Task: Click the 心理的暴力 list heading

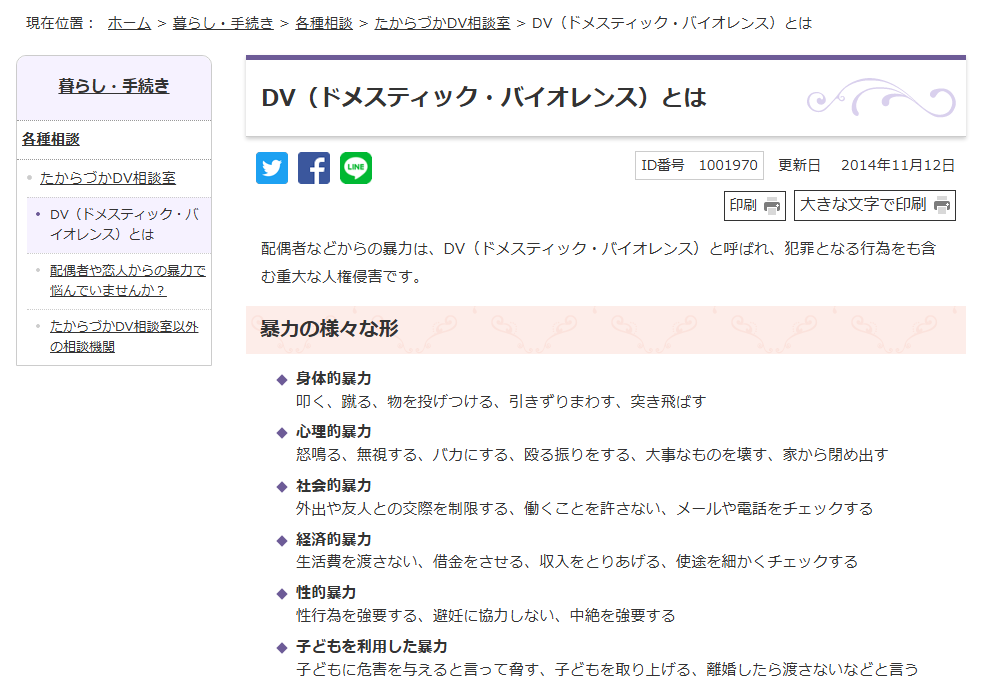Action: coord(334,432)
